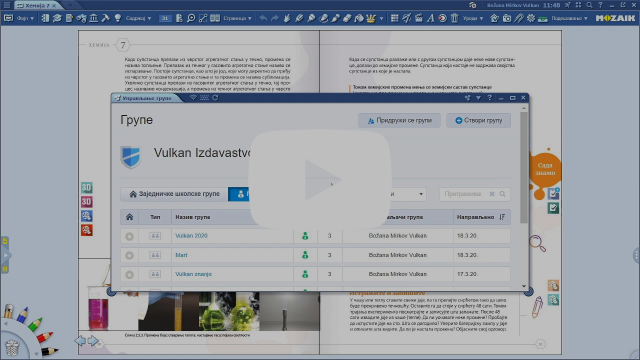Click the refresh icon in the group dialog title bar
The width and height of the screenshot is (640, 360).
click(x=215, y=98)
